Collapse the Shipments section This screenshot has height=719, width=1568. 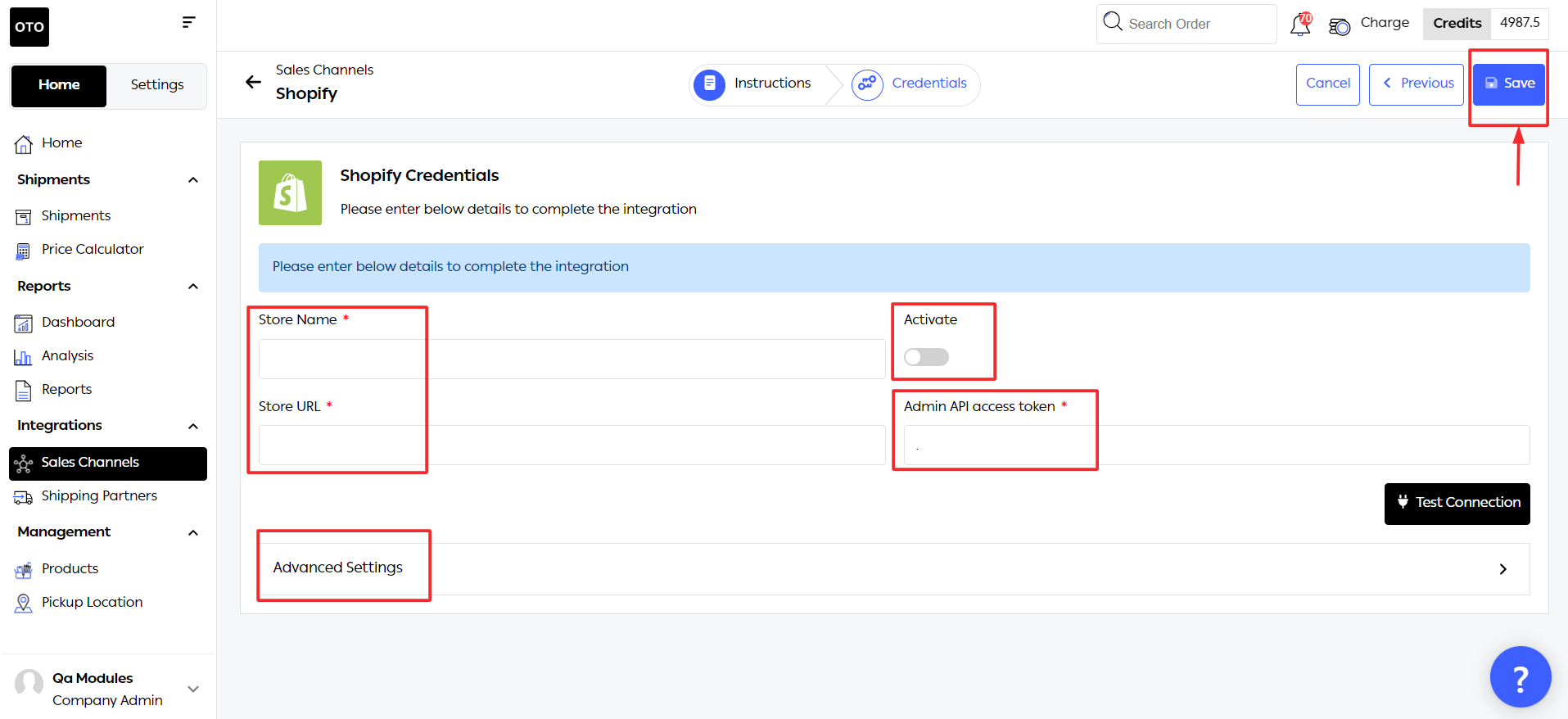pos(193,180)
